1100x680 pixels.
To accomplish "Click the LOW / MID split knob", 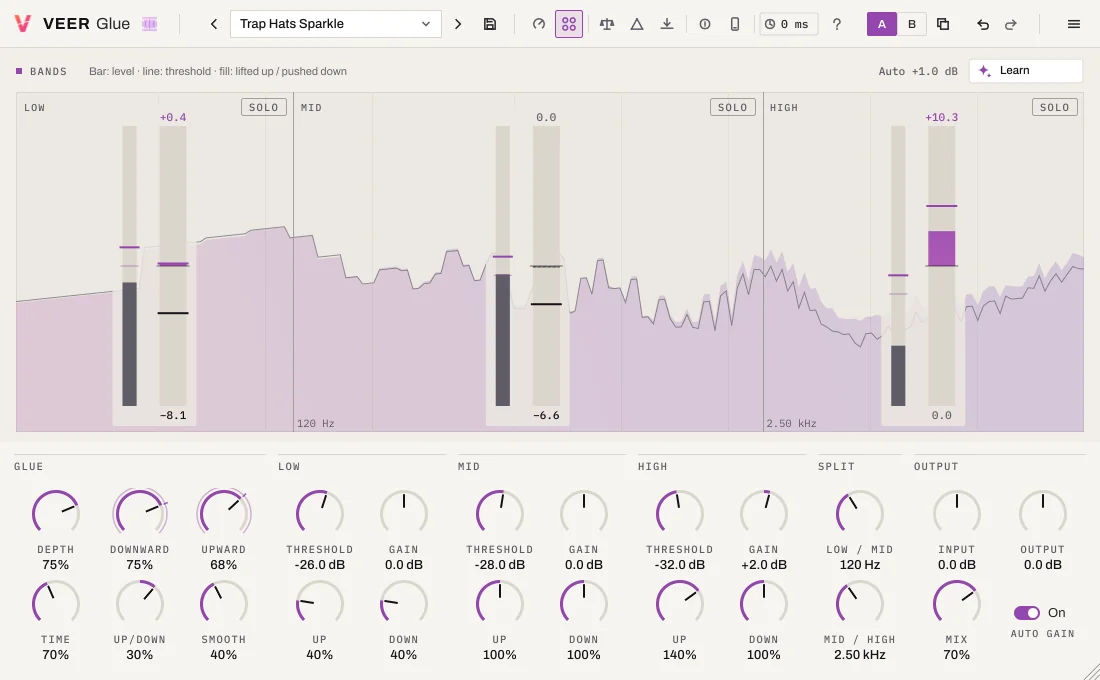I will [859, 513].
